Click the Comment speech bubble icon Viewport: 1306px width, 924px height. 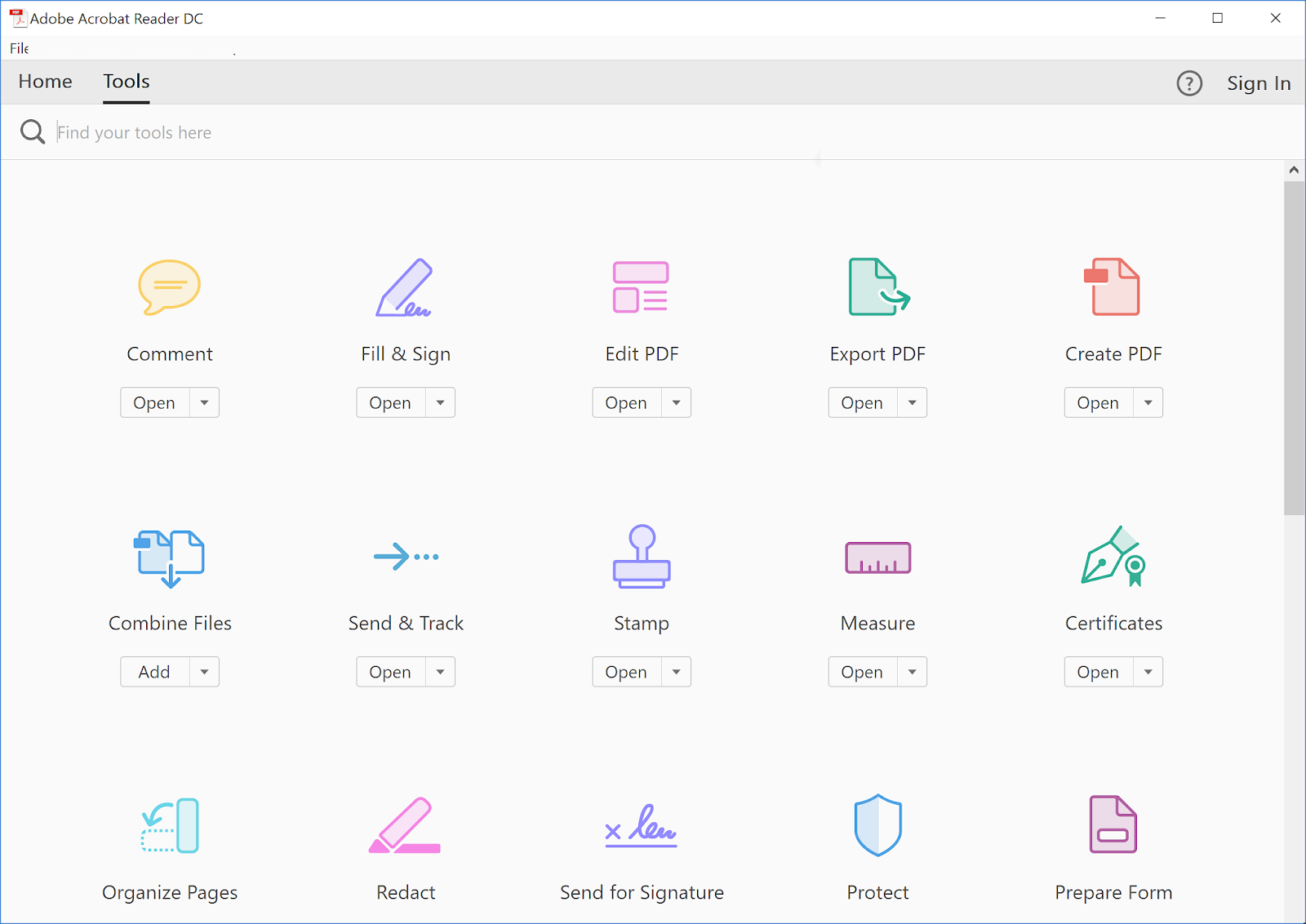(x=169, y=287)
